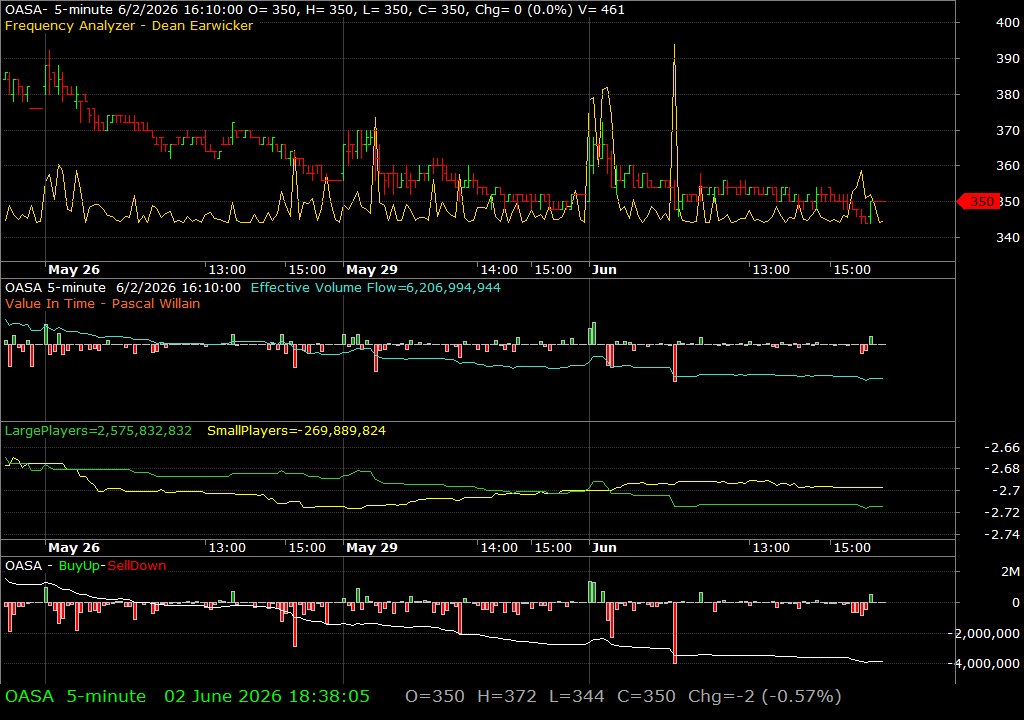1024x720 pixels.
Task: Click the Jun date on the price chart time axis
Action: click(604, 269)
